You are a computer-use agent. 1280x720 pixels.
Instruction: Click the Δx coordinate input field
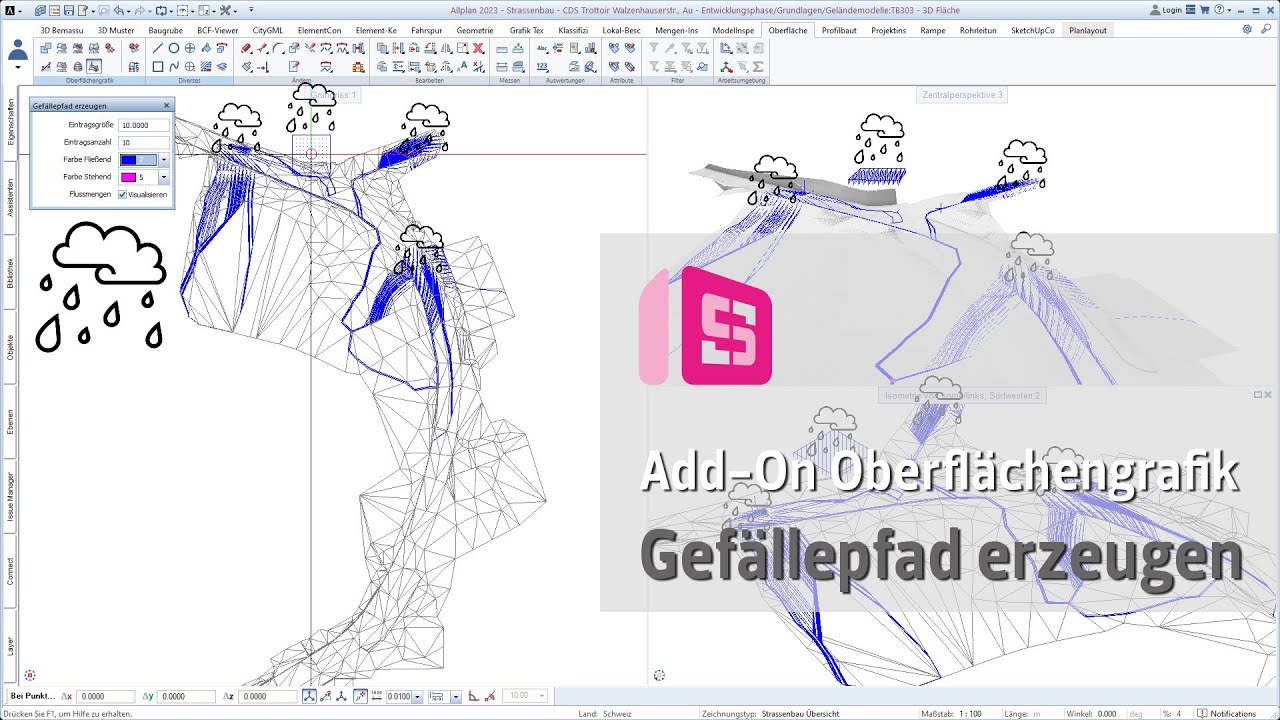tap(105, 696)
